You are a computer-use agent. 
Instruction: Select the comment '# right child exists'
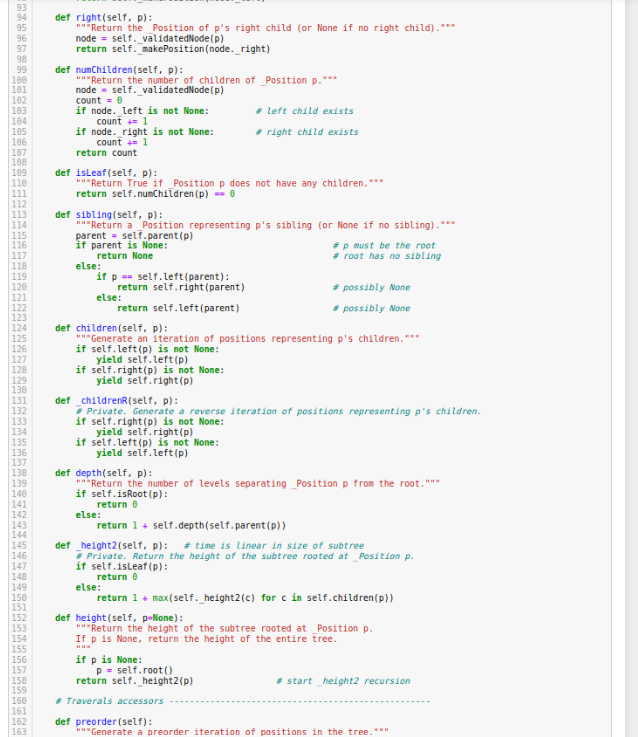(x=307, y=132)
